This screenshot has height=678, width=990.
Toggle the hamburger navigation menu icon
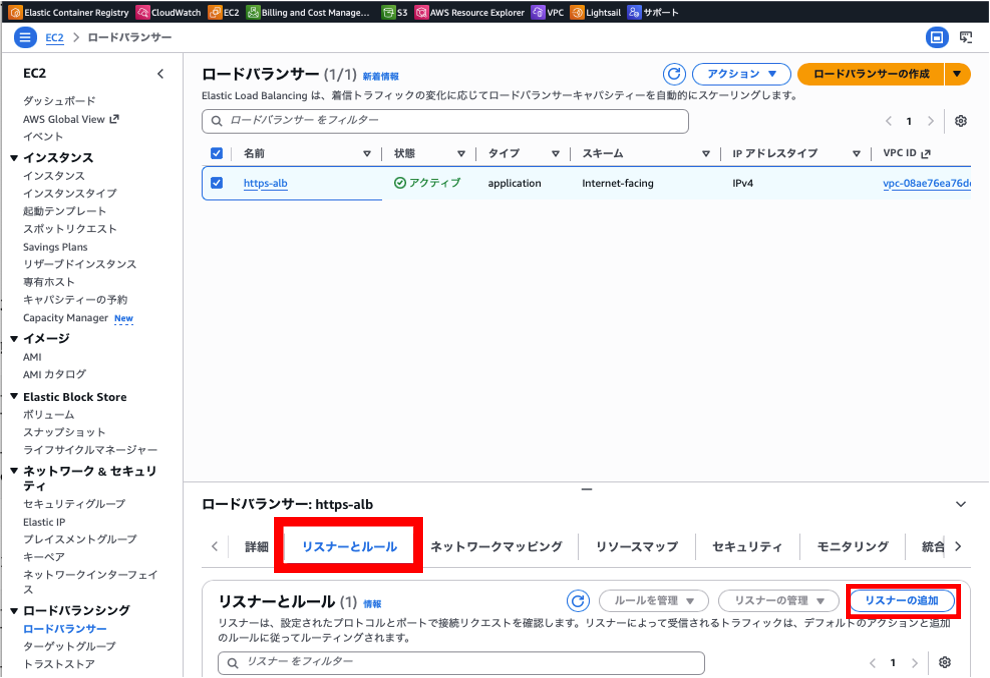point(25,37)
